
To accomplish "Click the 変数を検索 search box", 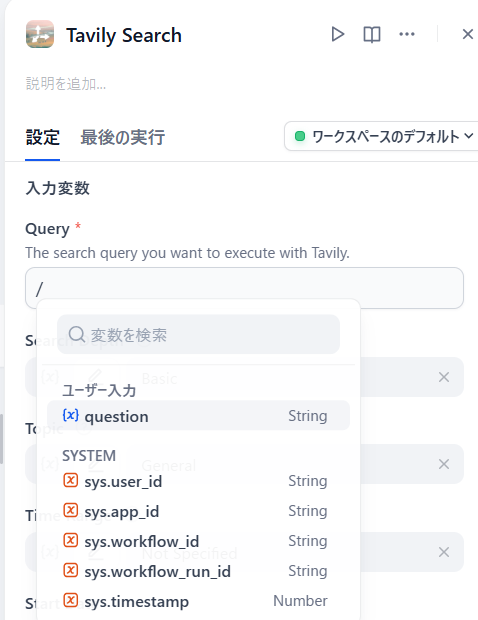I will 198,335.
